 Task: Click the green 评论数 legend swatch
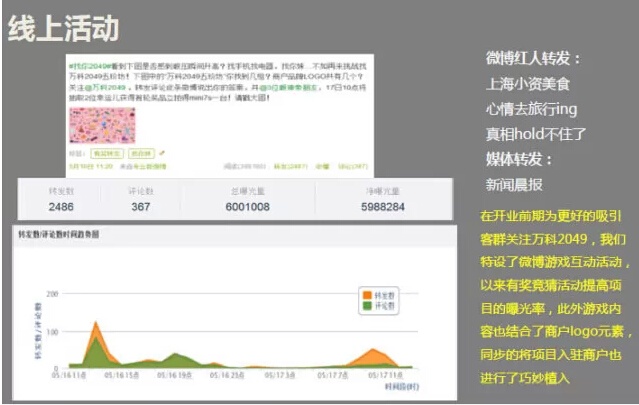[365, 305]
